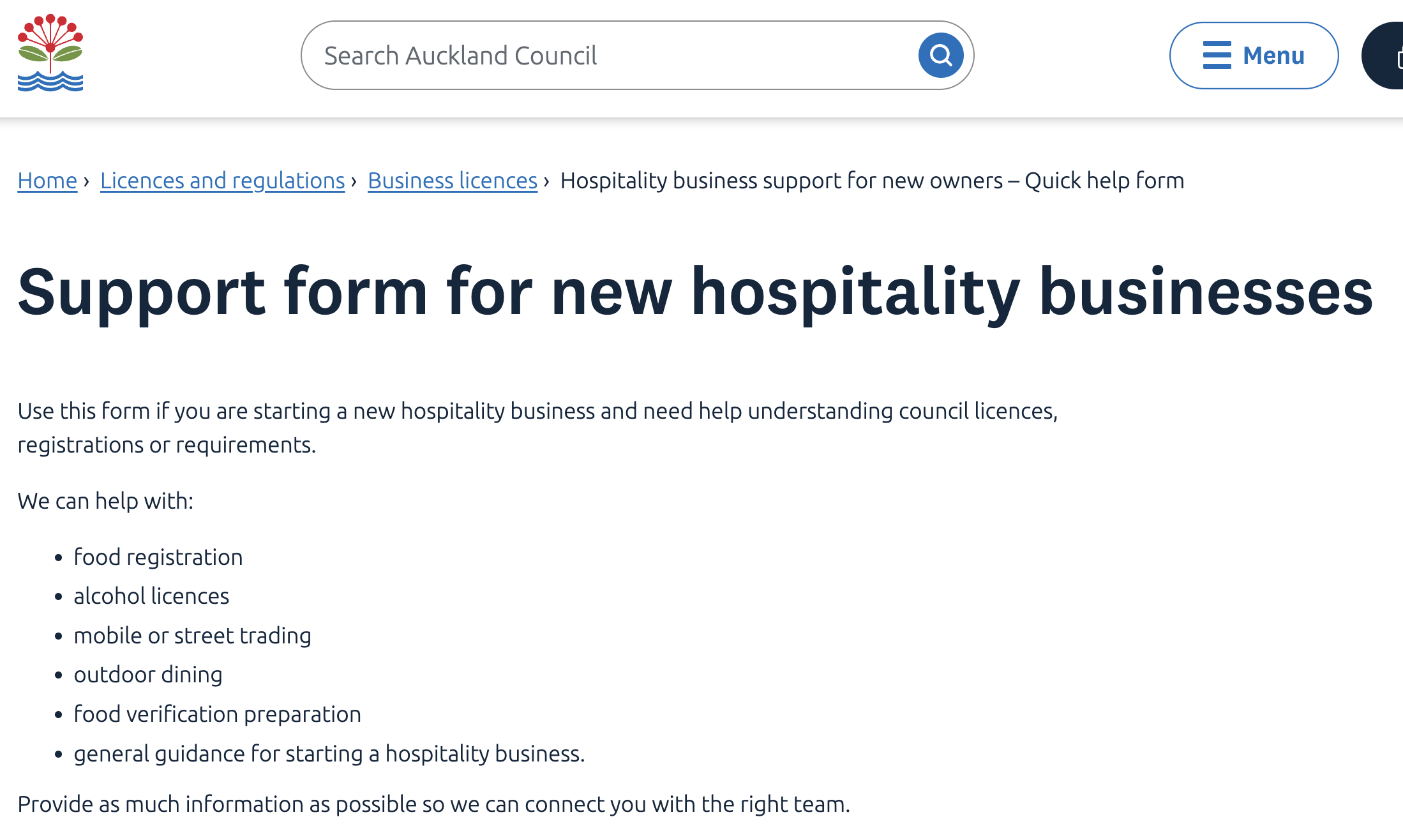Go to the Home breadcrumb link
Viewport: 1403px width, 840px height.
(47, 181)
